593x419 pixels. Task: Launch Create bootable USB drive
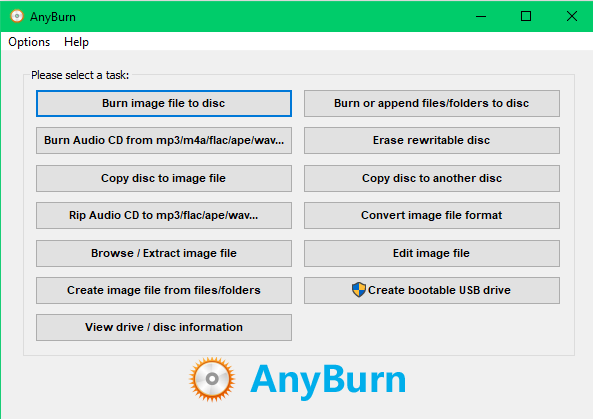click(432, 290)
